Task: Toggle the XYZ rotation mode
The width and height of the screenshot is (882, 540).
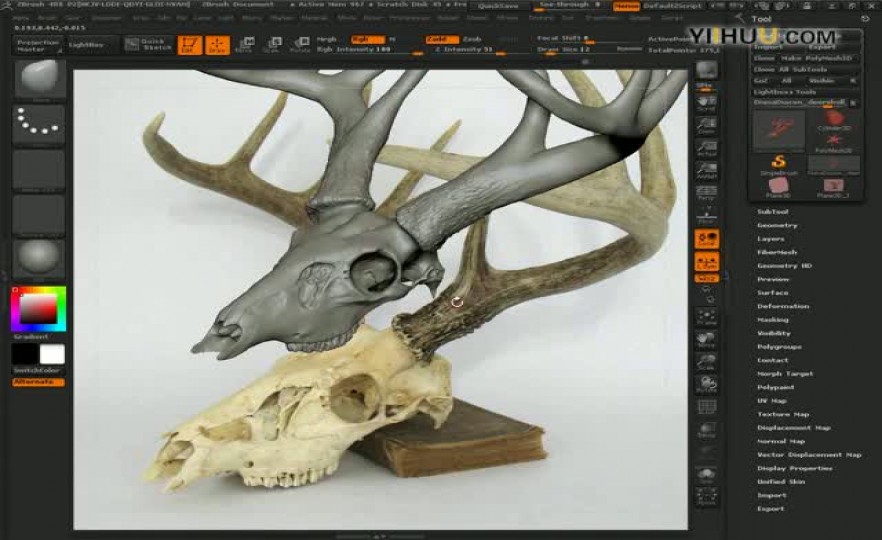Action: click(x=706, y=278)
